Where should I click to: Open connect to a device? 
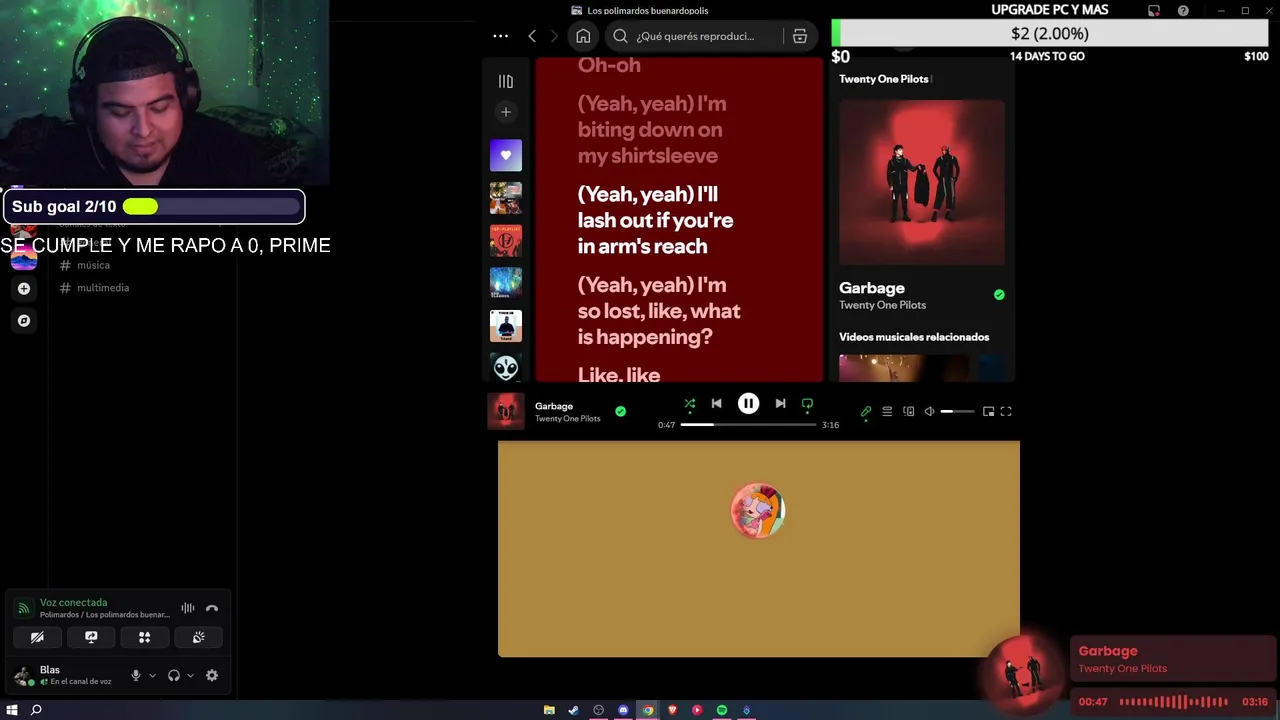(909, 411)
